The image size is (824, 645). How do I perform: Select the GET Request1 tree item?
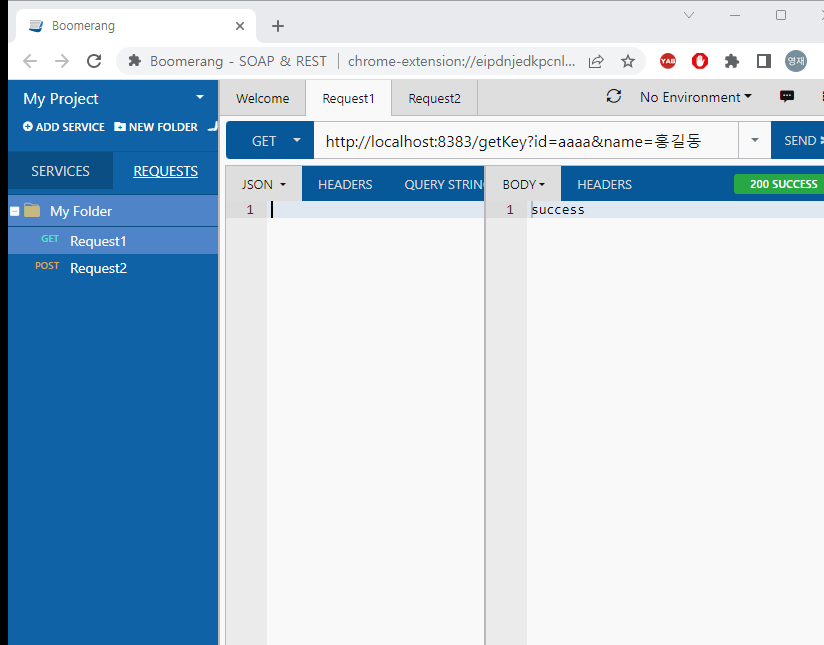(x=113, y=241)
